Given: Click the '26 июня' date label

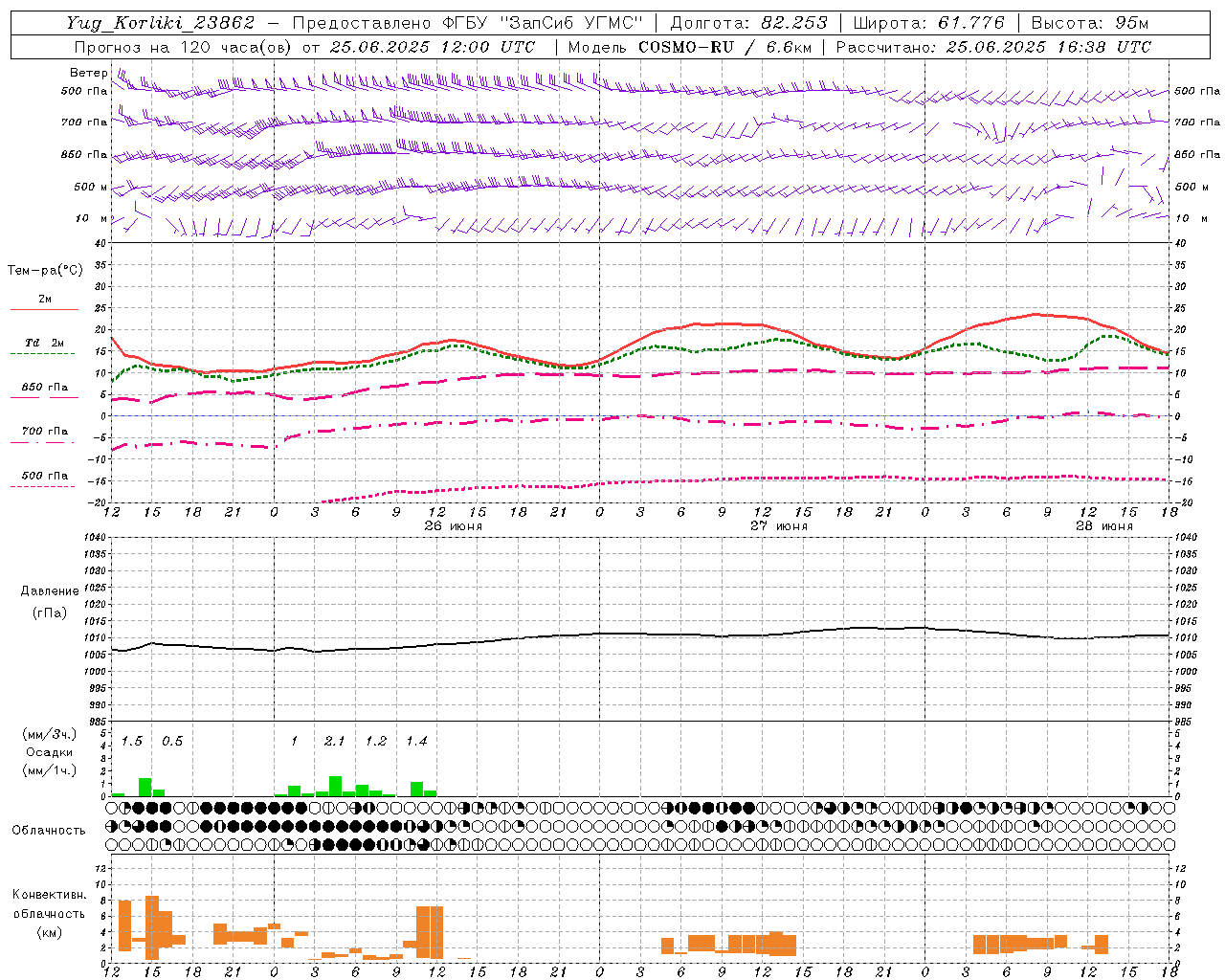Looking at the screenshot, I should point(454,526).
